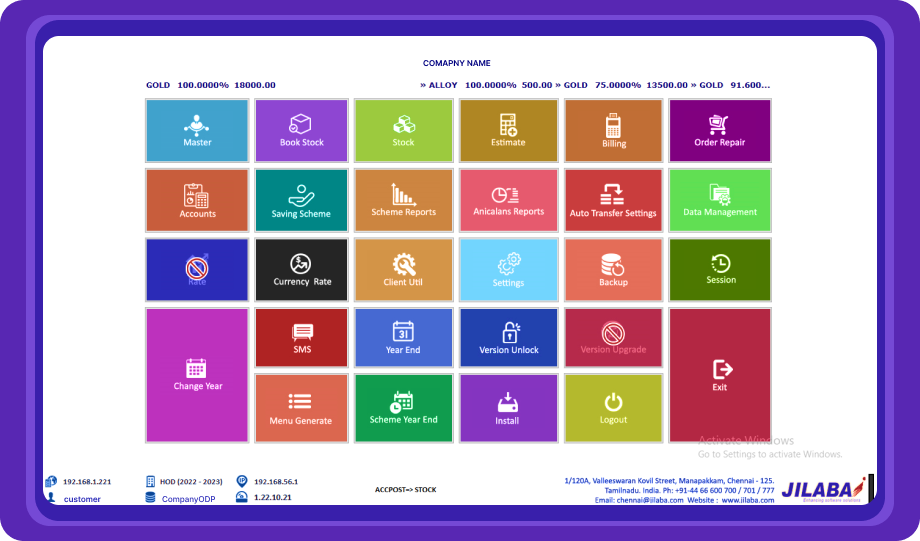Open the Menu Generate tile
This screenshot has height=541, width=920.
pos(301,408)
